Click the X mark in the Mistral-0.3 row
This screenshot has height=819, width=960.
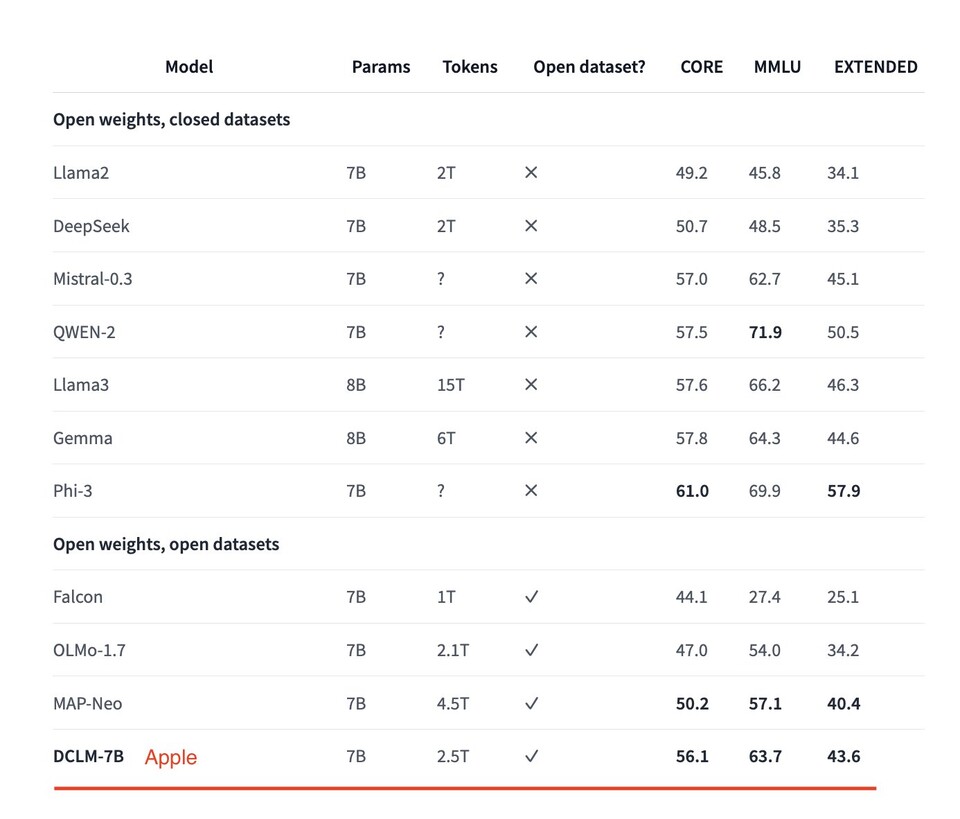[531, 279]
